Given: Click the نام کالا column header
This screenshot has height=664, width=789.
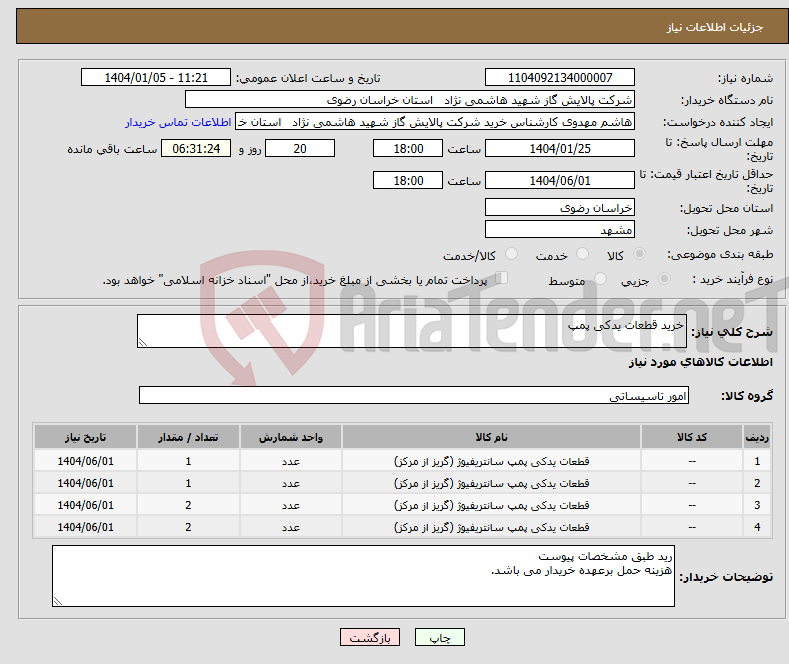Looking at the screenshot, I should (492, 437).
